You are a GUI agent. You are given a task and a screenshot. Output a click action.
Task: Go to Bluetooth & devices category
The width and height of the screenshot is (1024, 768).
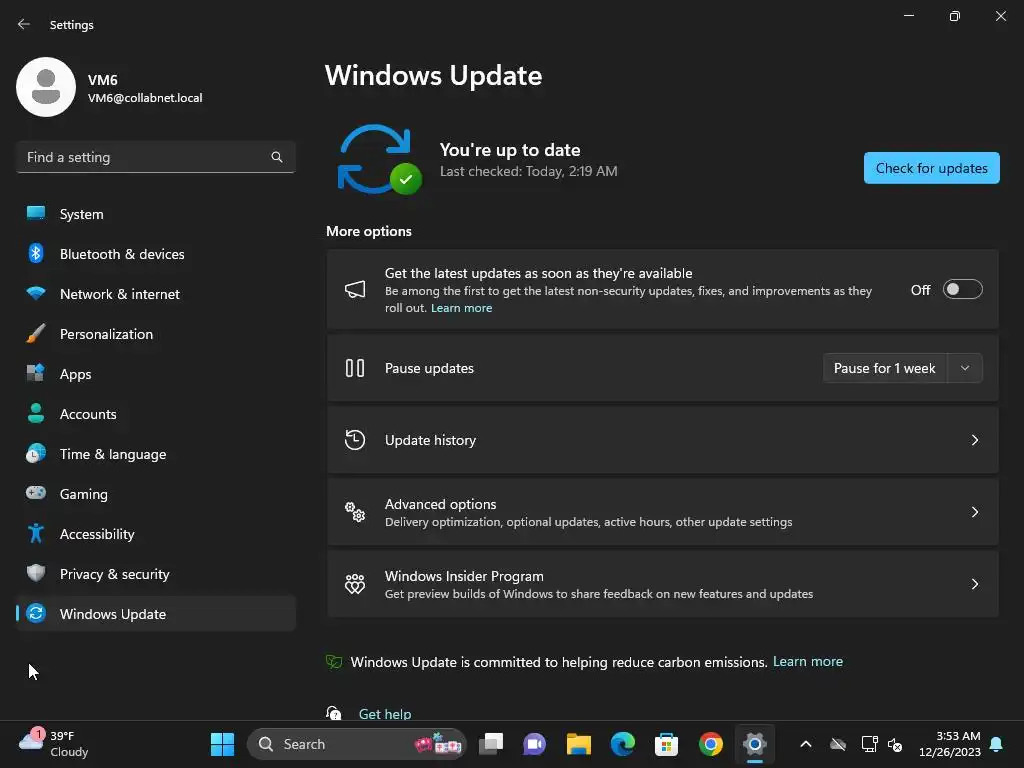pyautogui.click(x=155, y=253)
